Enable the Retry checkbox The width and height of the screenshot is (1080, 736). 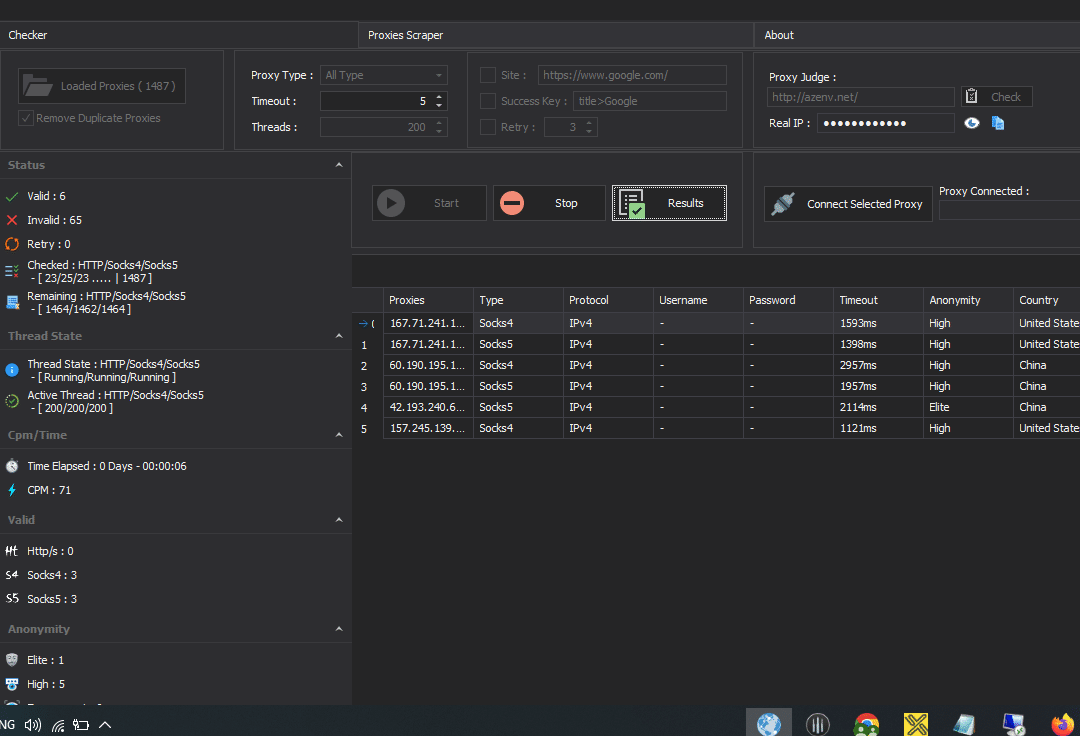pos(488,127)
